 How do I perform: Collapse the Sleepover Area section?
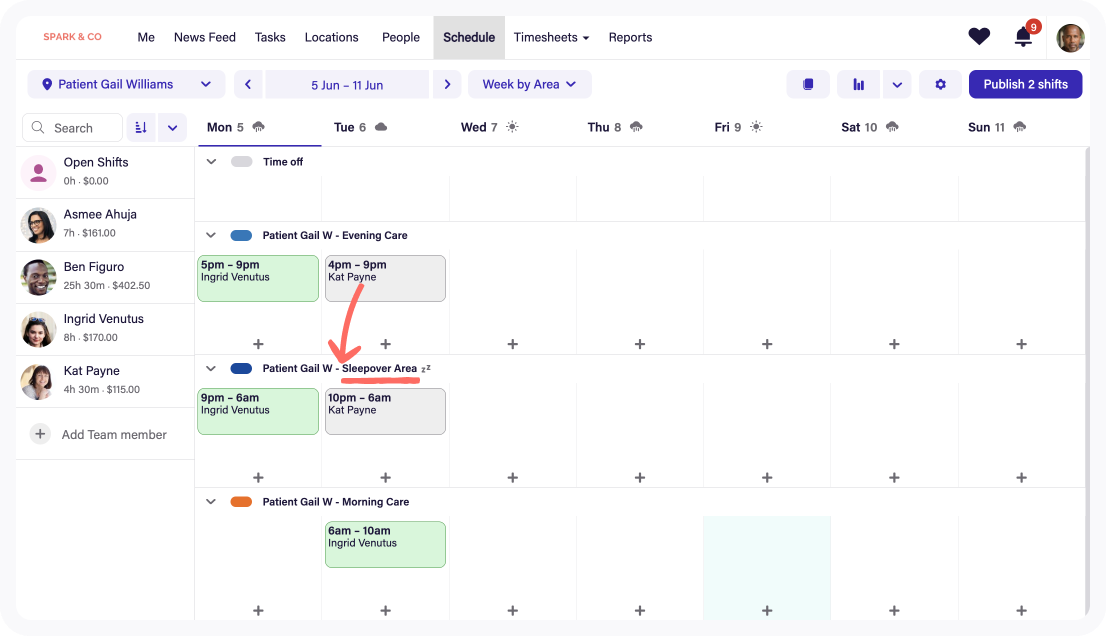[211, 369]
